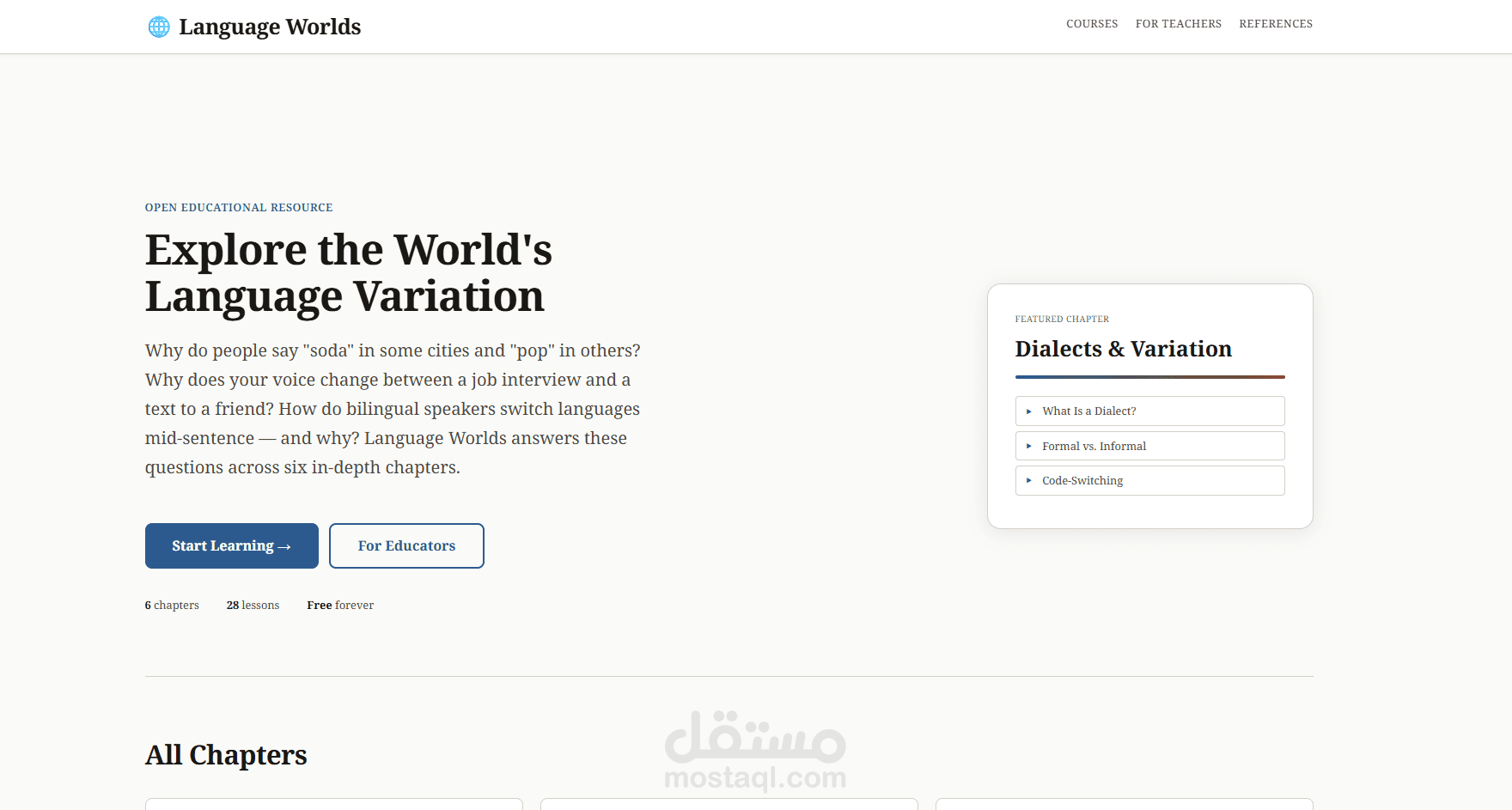Expand the Formal vs. Informal section
Screen dimensions: 1512x810
tap(1149, 446)
